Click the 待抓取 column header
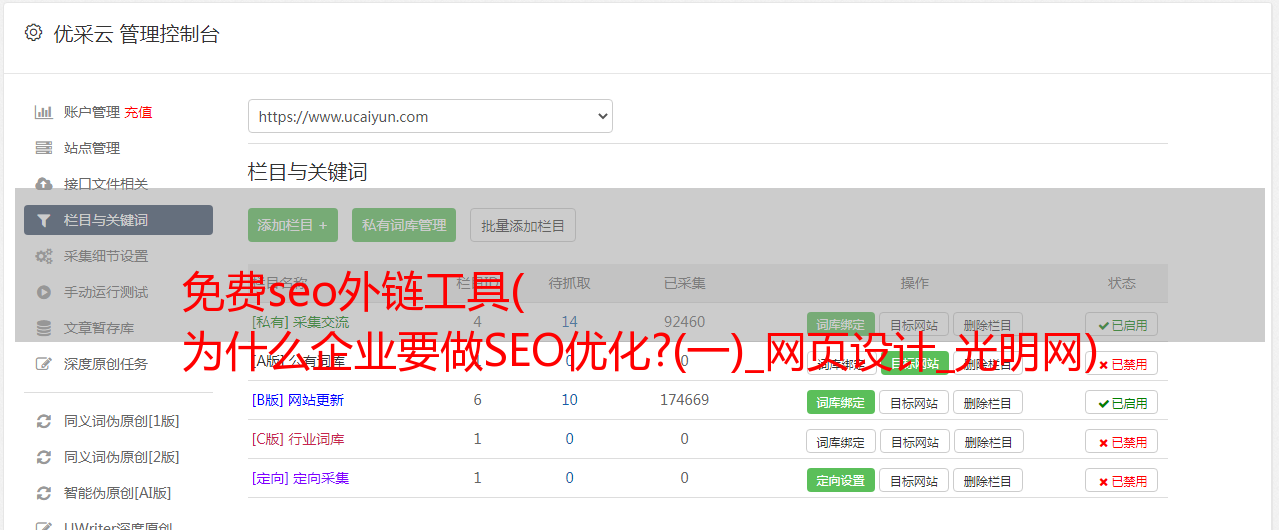The height and width of the screenshot is (530, 1279). click(x=569, y=283)
